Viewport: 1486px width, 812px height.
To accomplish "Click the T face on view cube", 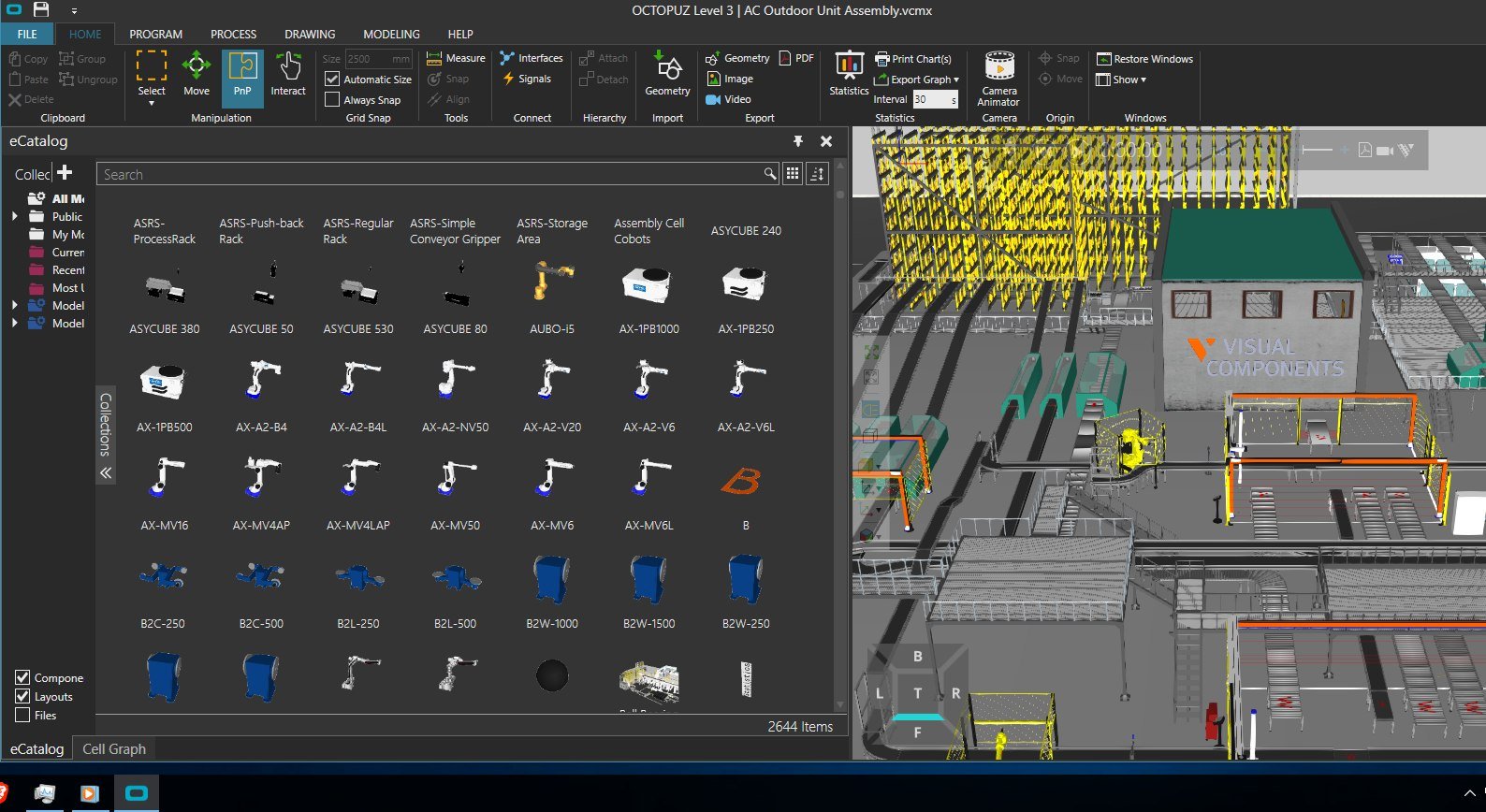I will [x=918, y=693].
